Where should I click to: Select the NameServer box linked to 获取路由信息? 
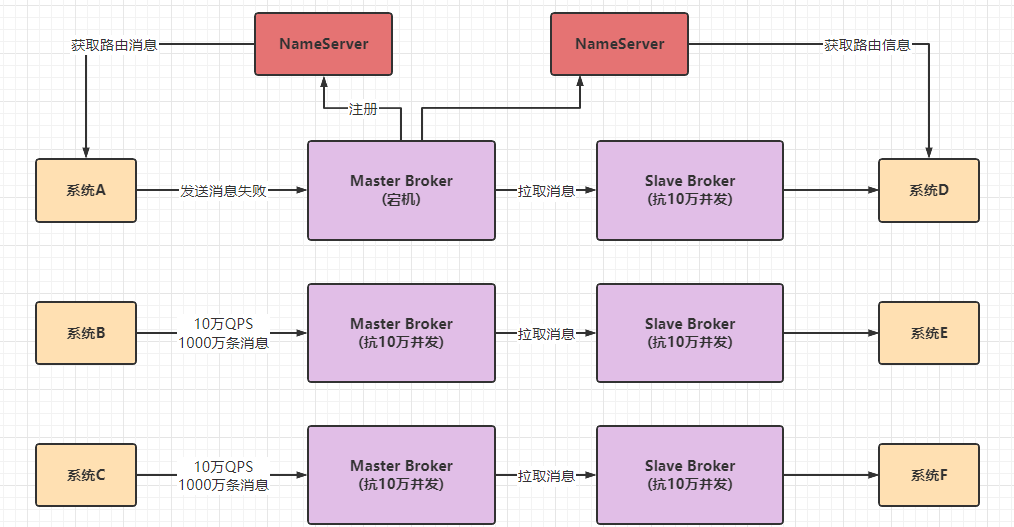click(x=620, y=44)
